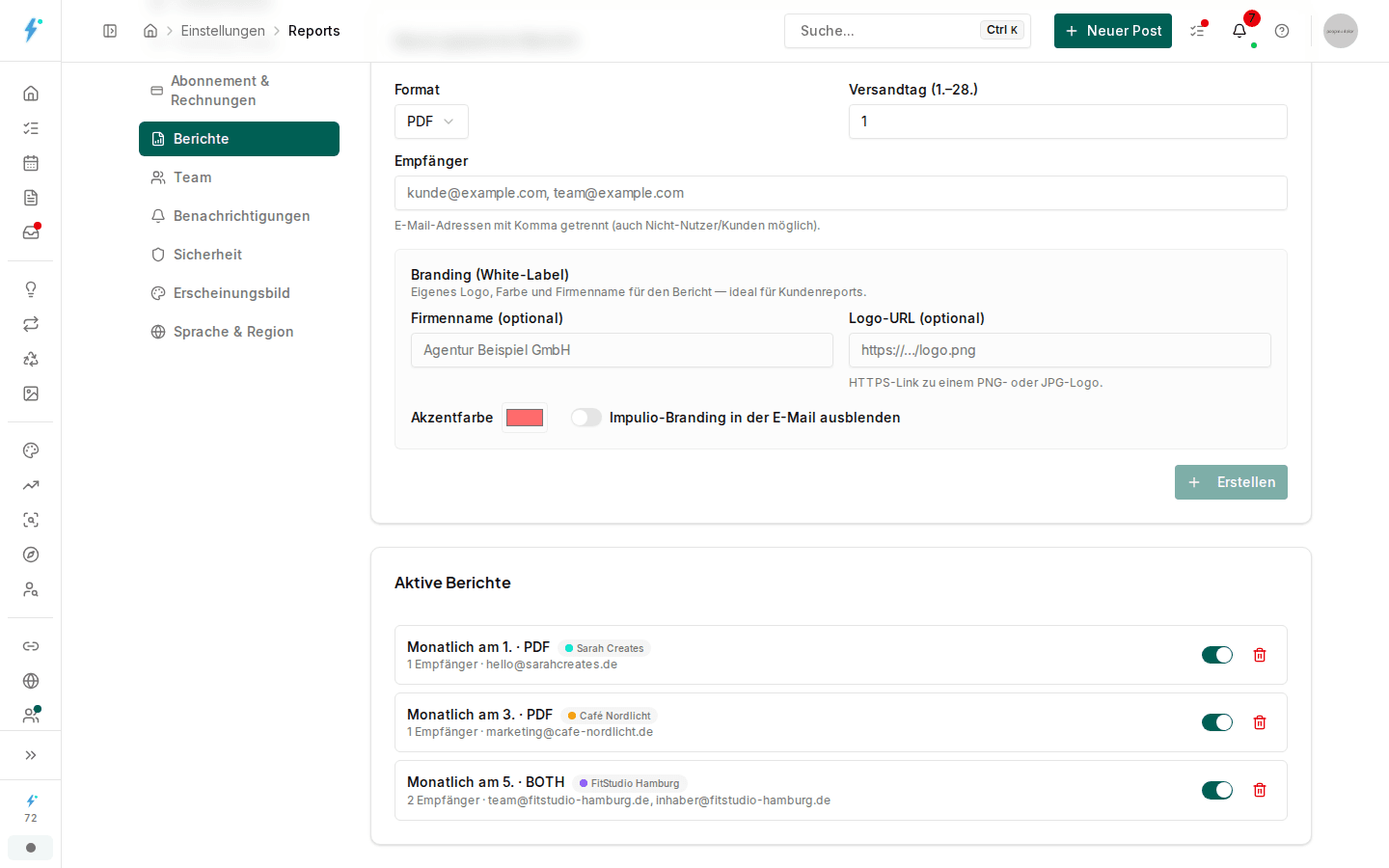Open the Sicherheit settings section
This screenshot has height=868, width=1389.
pyautogui.click(x=239, y=255)
